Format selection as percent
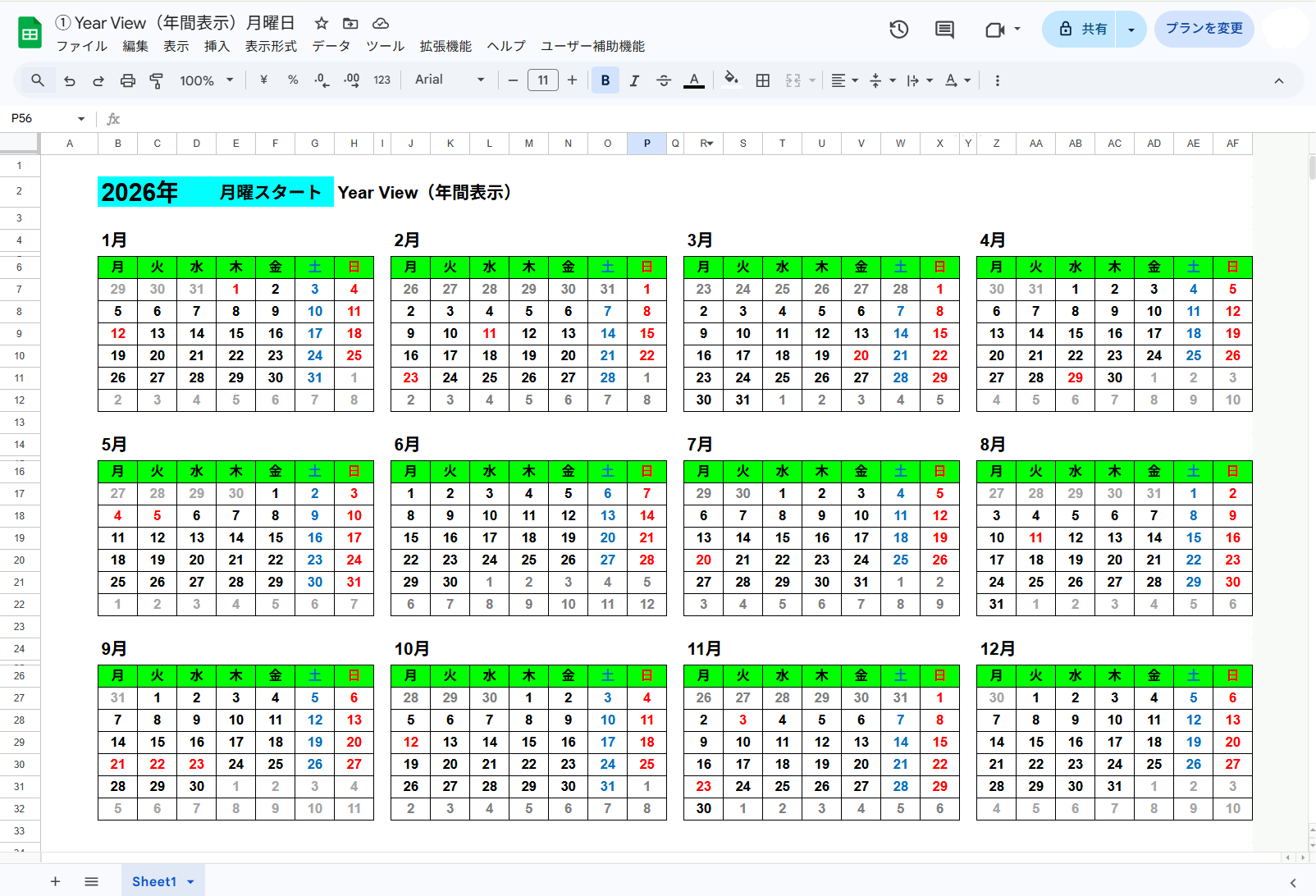The height and width of the screenshot is (896, 1316). pyautogui.click(x=292, y=80)
